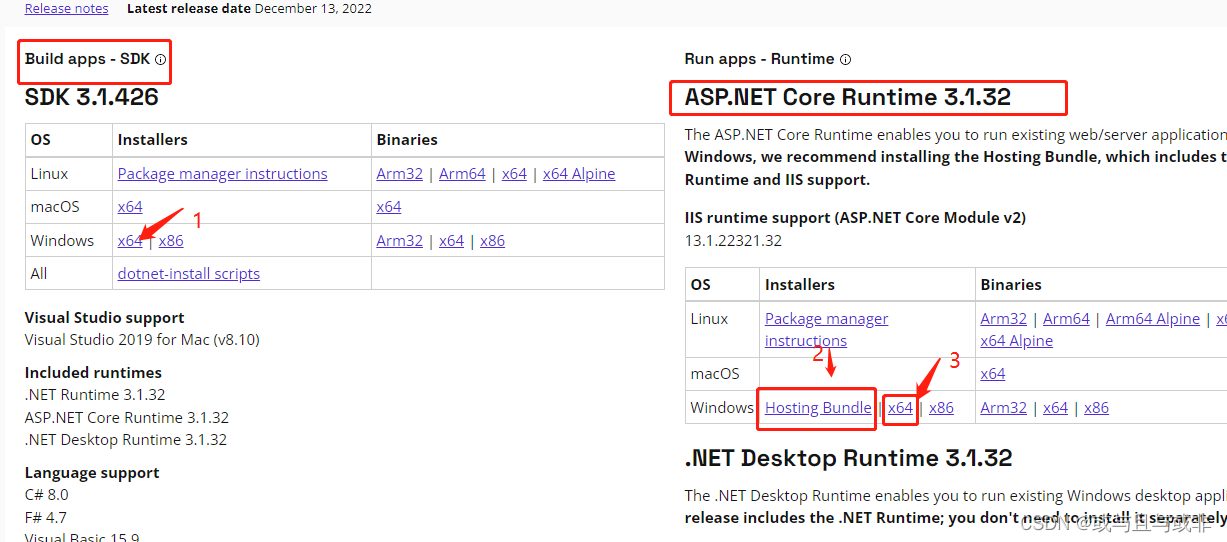Screen dimensions: 1227x542
Task: Download ASP.NET Core Runtime Linux Arm64 Alpine binaries
Action: (1152, 318)
